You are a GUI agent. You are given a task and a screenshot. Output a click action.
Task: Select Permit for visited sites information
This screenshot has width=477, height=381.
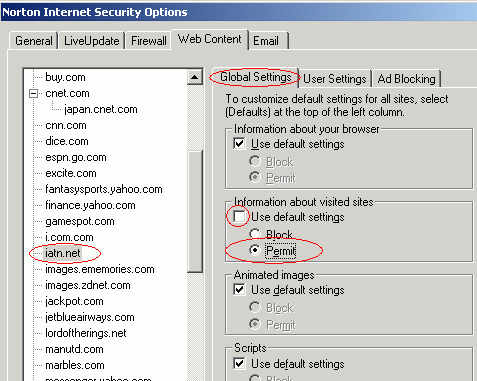(255, 250)
